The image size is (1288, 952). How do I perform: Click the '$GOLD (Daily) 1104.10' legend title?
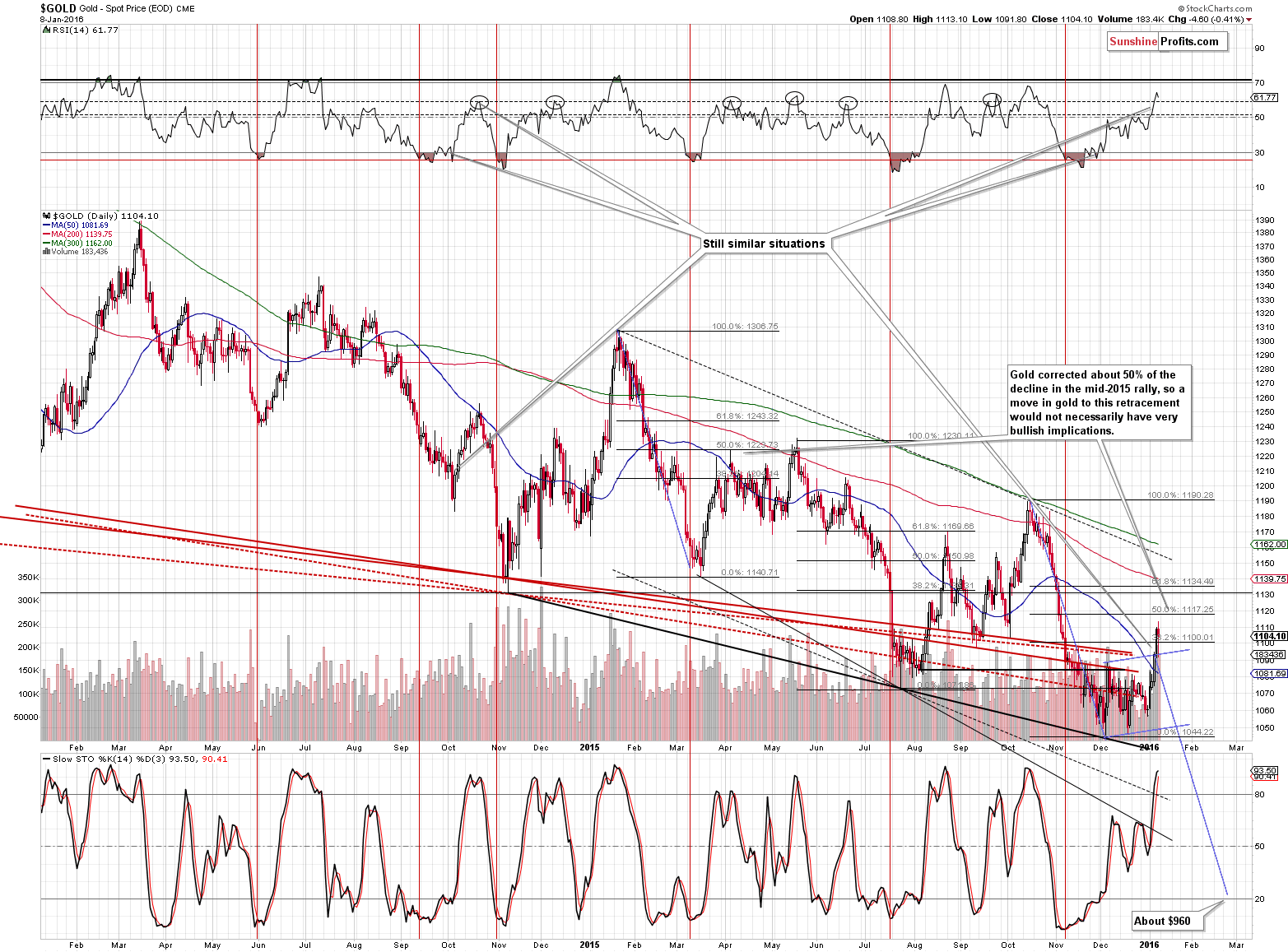(100, 216)
